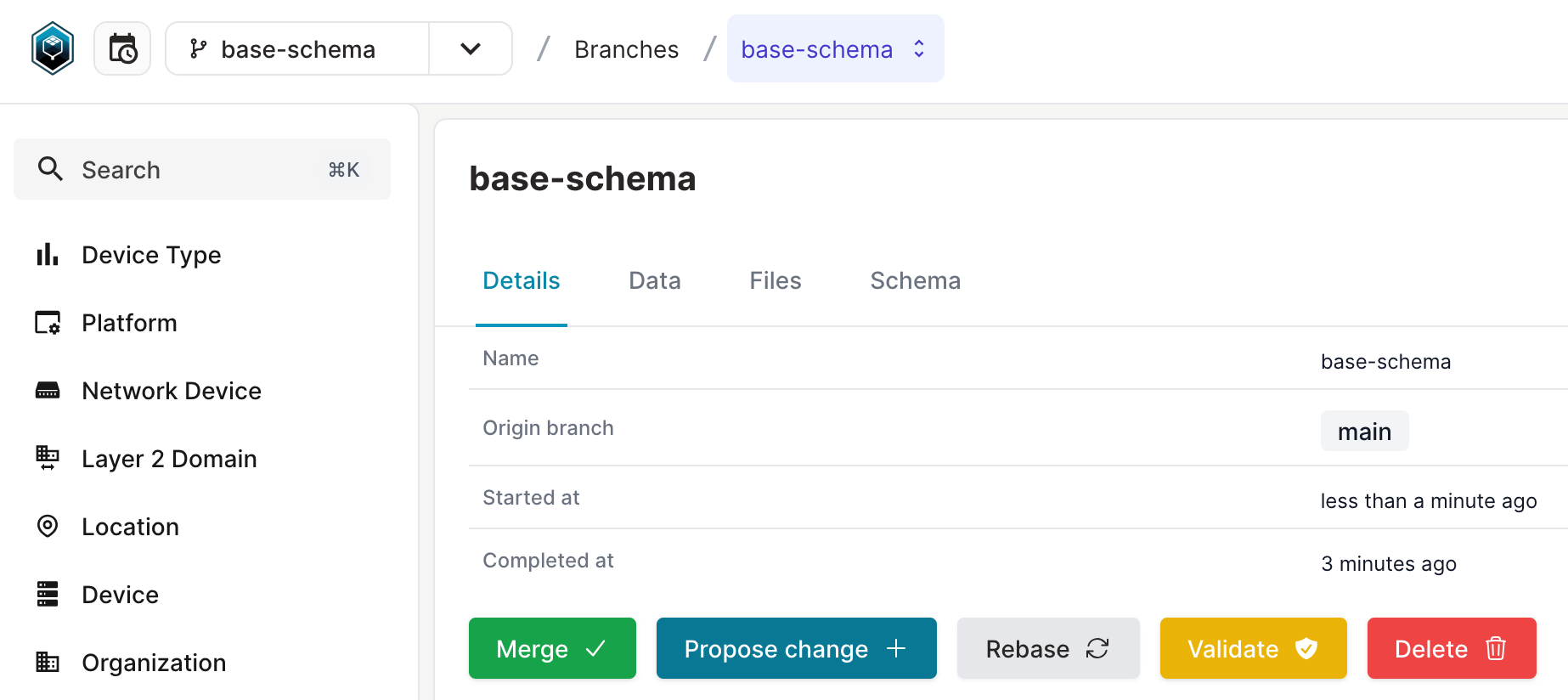This screenshot has width=1568, height=700.
Task: Click the Network Device router icon
Action: pos(48,391)
